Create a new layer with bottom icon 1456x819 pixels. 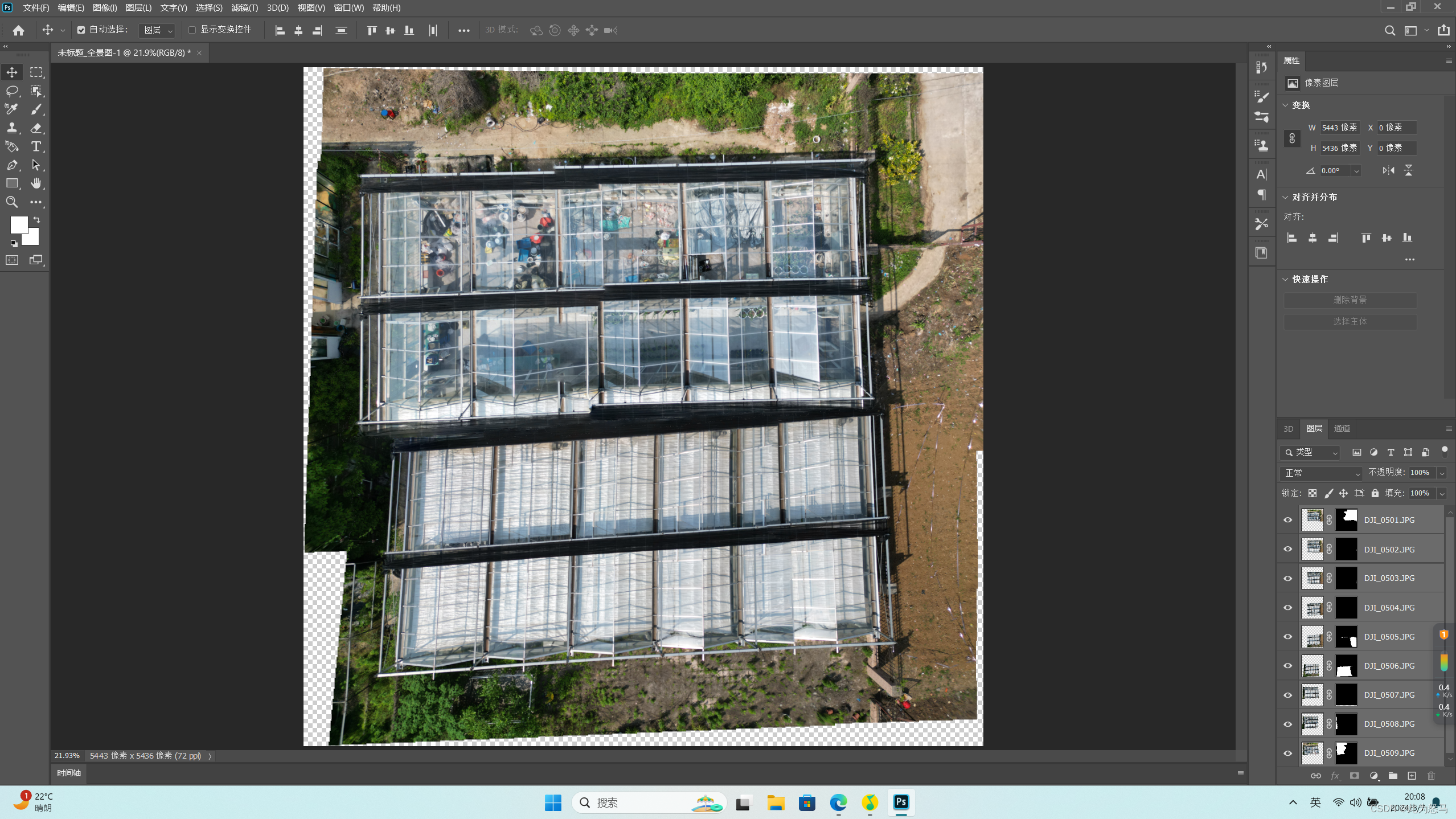(1412, 776)
